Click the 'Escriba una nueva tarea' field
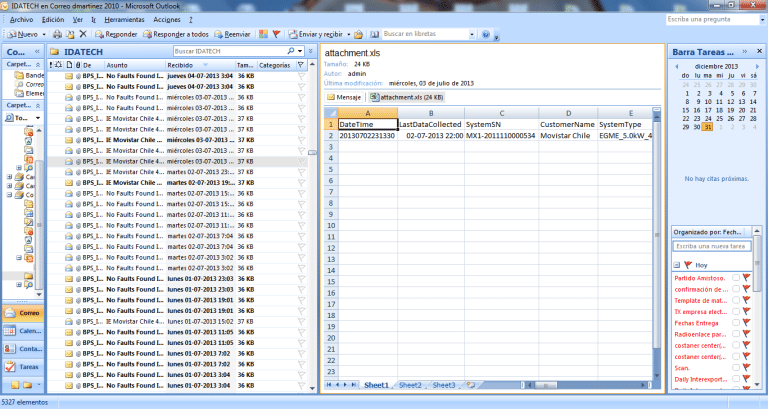Image resolution: width=768 pixels, height=409 pixels. [x=710, y=246]
